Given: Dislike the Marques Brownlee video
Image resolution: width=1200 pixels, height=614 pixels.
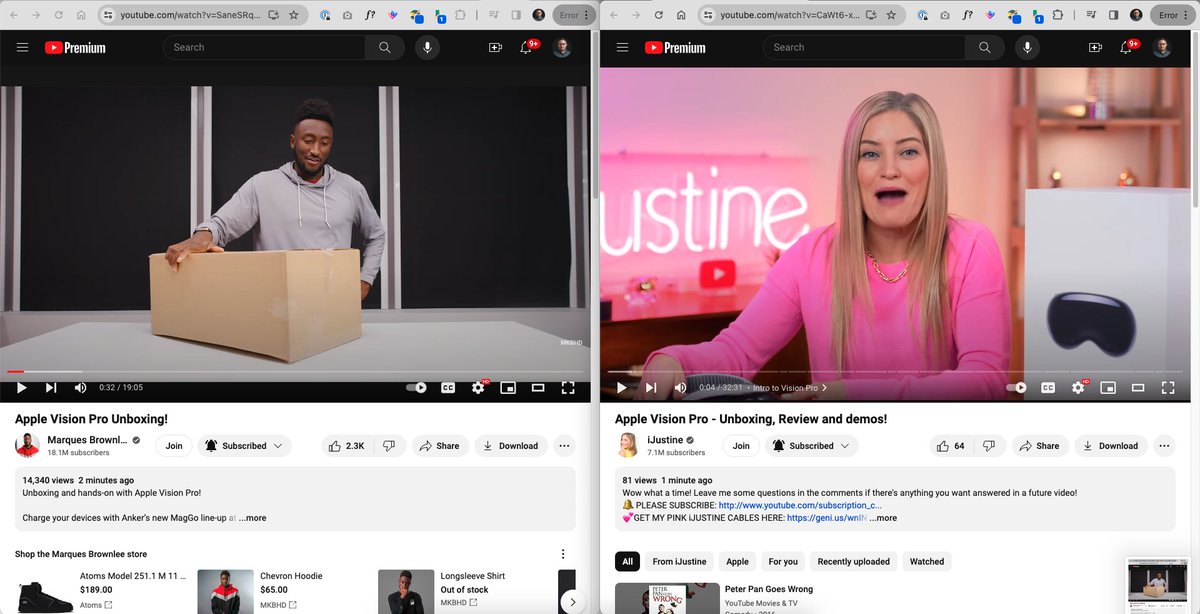Looking at the screenshot, I should 389,446.
